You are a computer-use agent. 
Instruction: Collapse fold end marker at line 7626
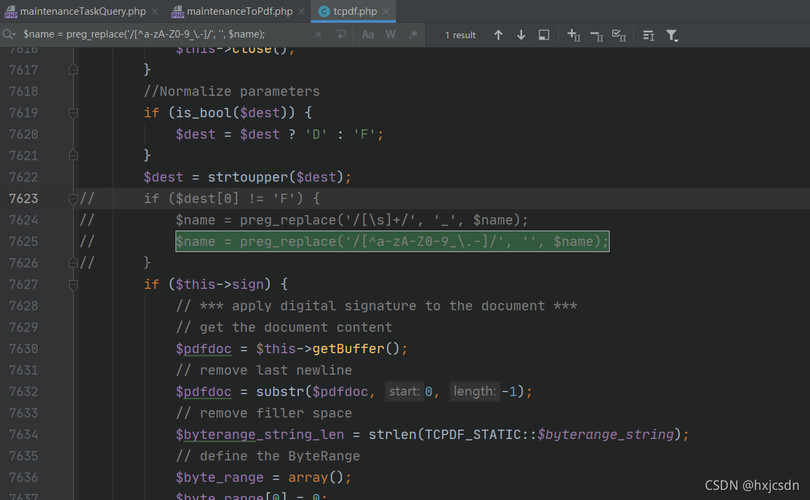(73, 262)
